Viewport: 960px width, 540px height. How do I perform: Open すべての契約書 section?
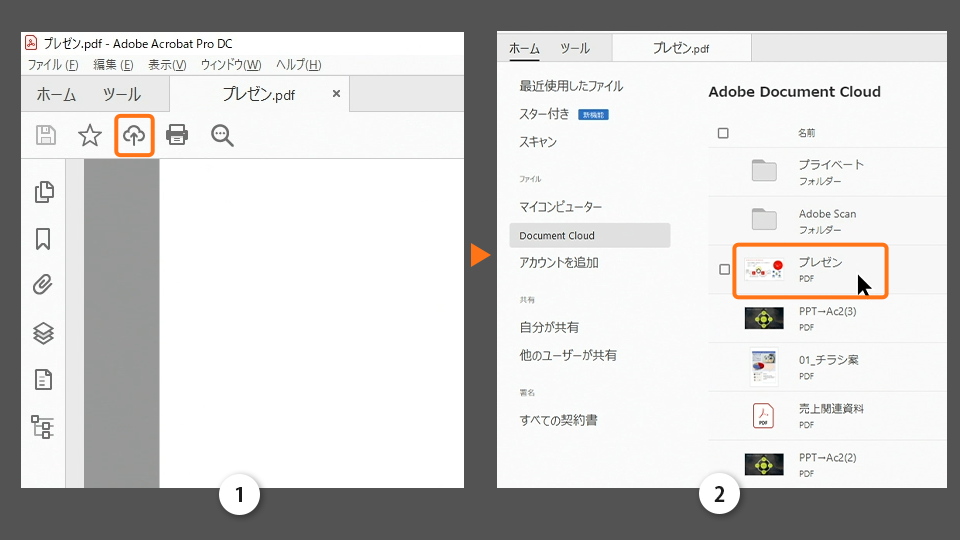pyautogui.click(x=558, y=421)
